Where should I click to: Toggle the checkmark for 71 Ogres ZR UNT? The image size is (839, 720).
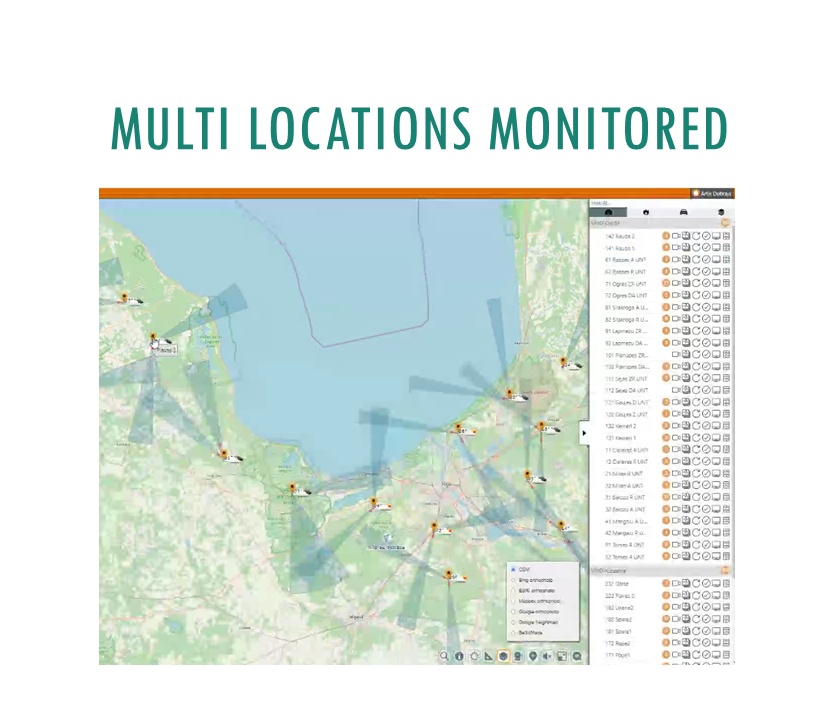click(x=706, y=284)
